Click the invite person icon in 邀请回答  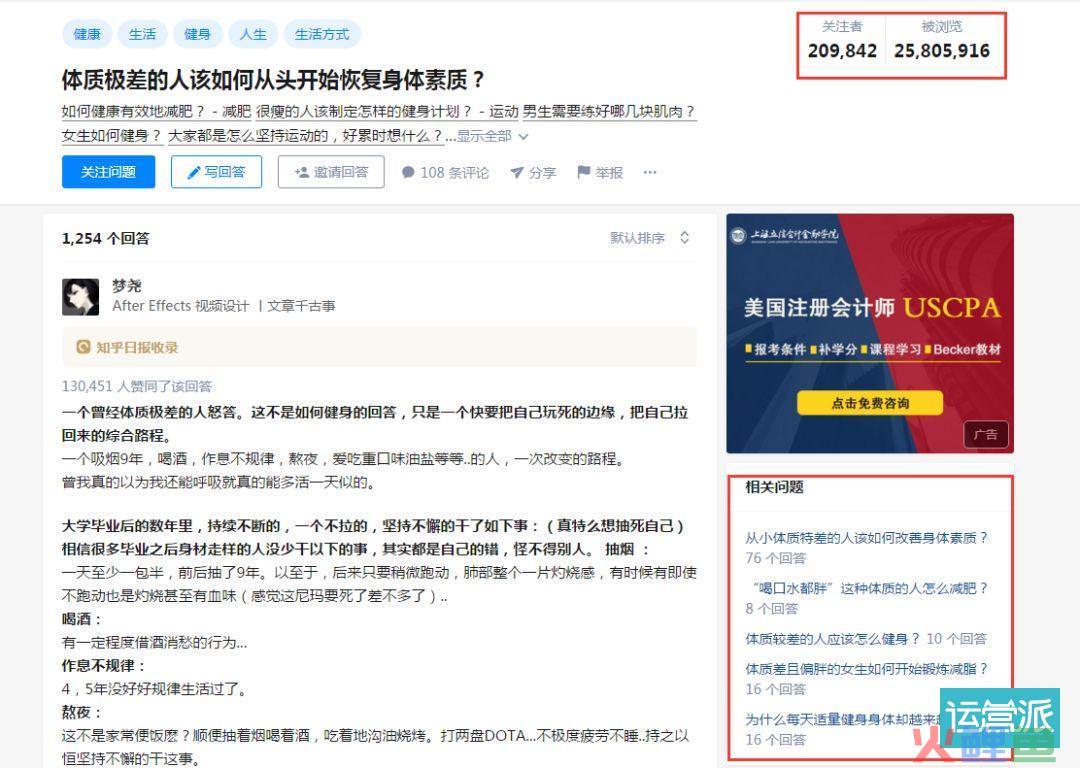coord(301,172)
